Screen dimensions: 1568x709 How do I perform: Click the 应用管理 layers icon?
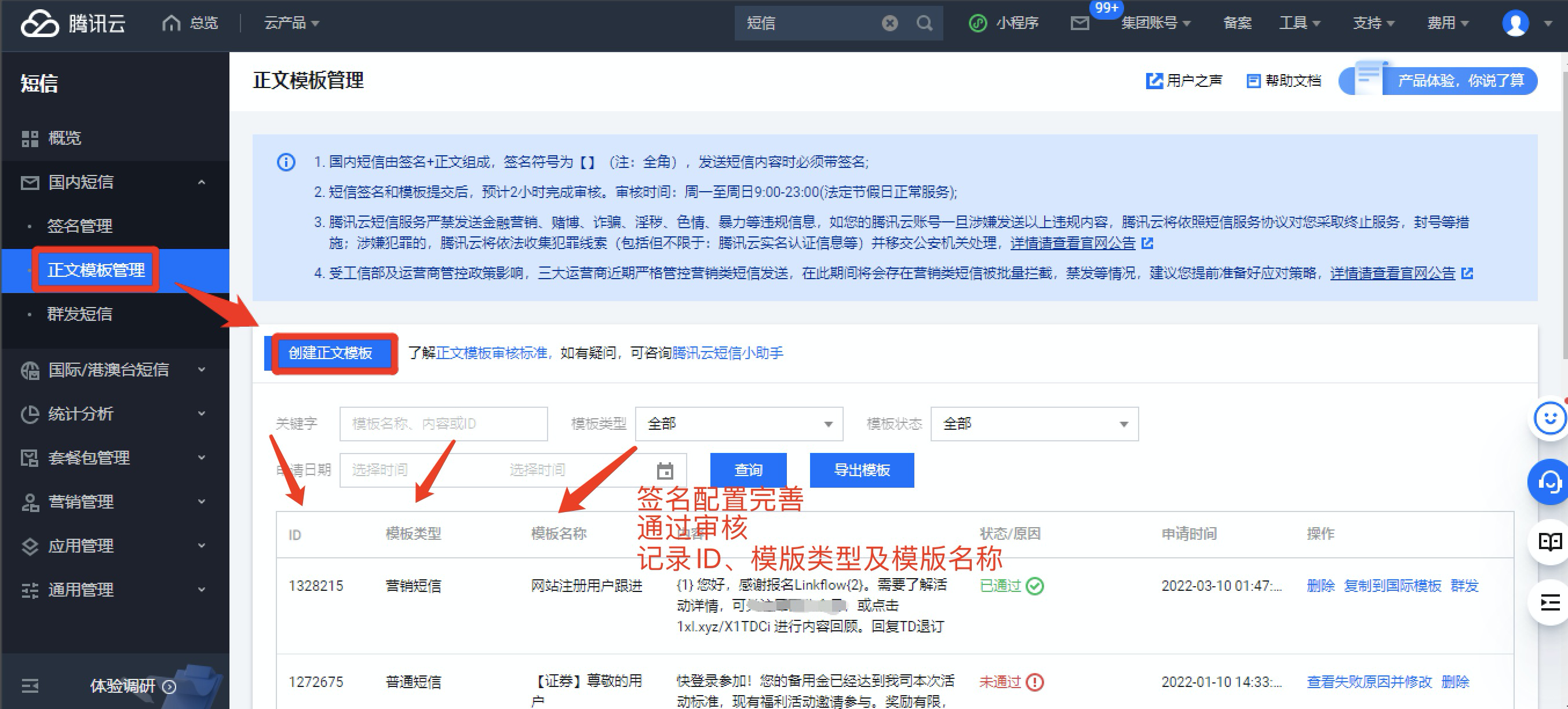[30, 546]
